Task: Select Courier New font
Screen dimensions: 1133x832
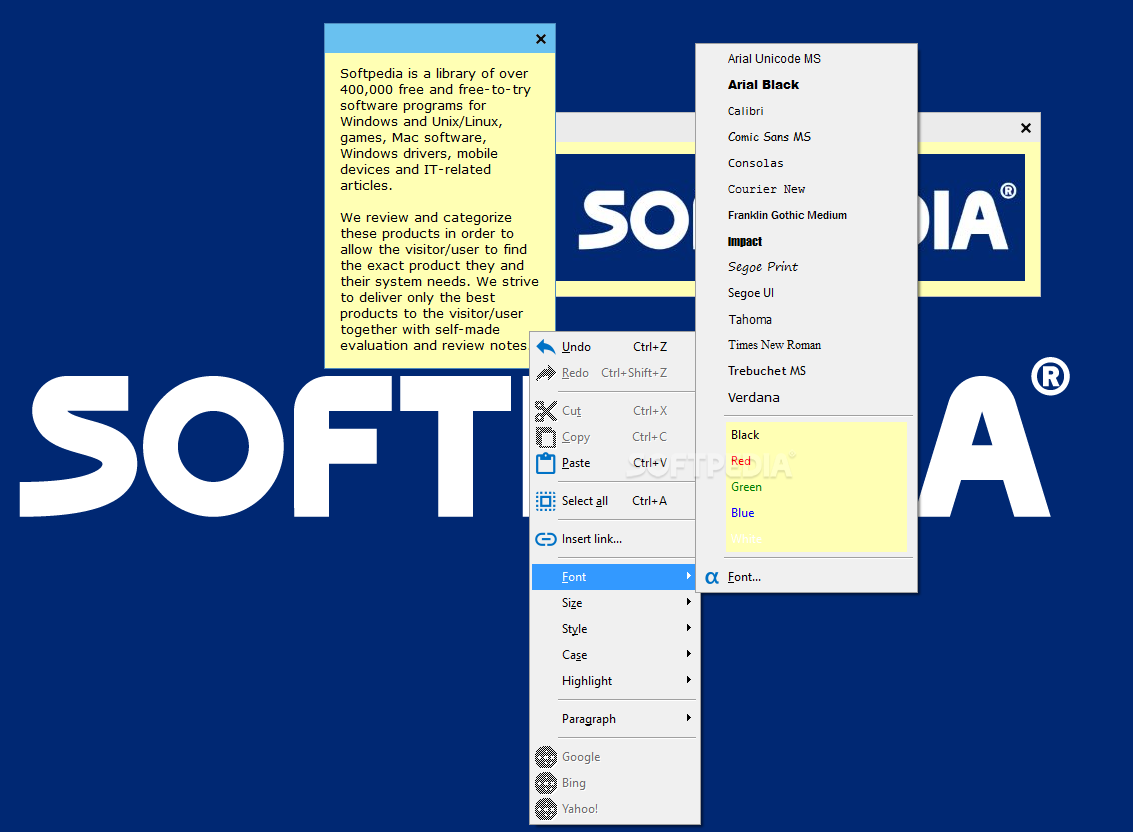Action: click(x=806, y=189)
